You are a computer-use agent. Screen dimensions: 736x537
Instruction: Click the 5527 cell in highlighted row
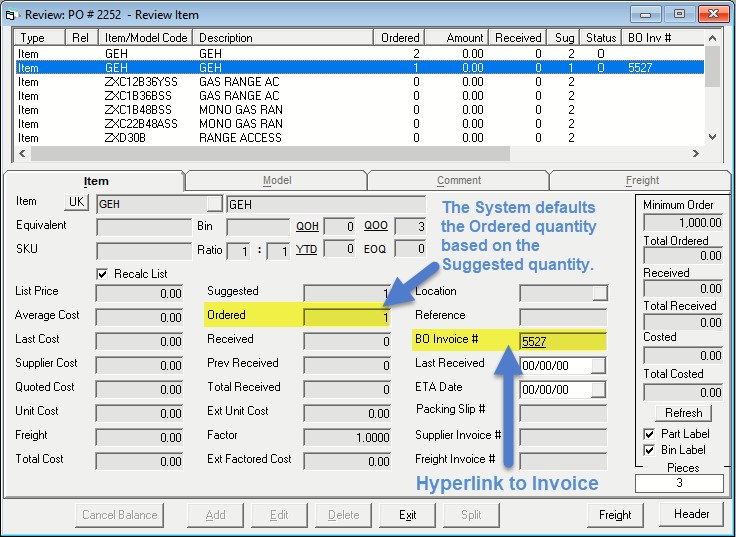(640, 68)
